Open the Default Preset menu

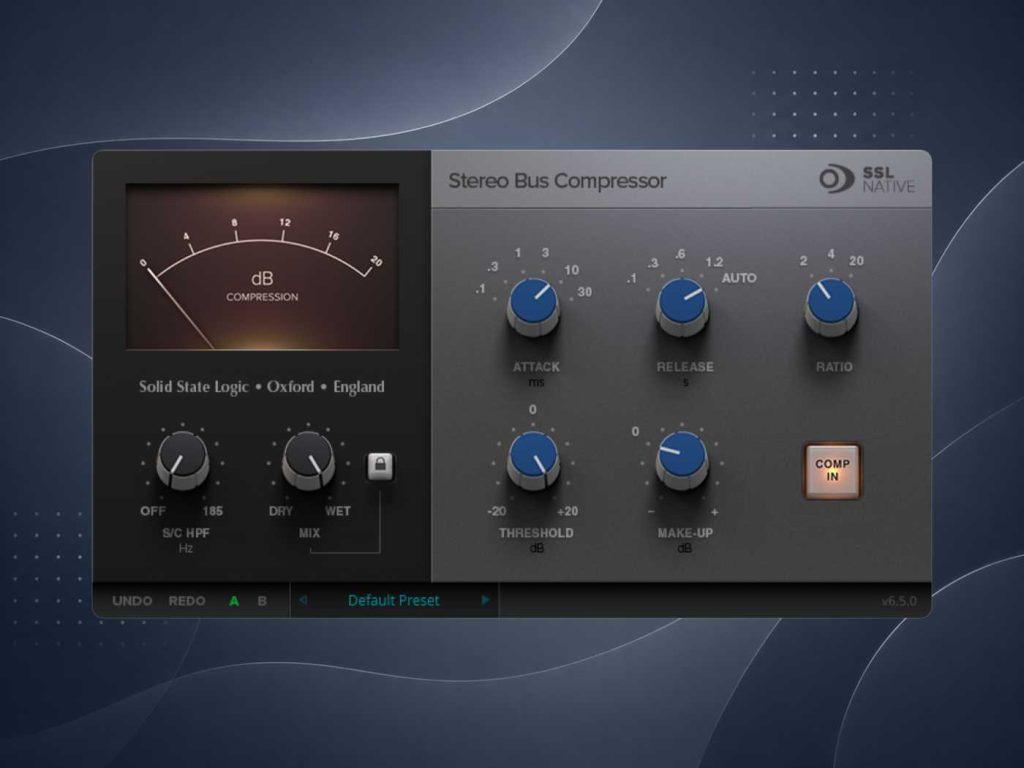click(394, 600)
